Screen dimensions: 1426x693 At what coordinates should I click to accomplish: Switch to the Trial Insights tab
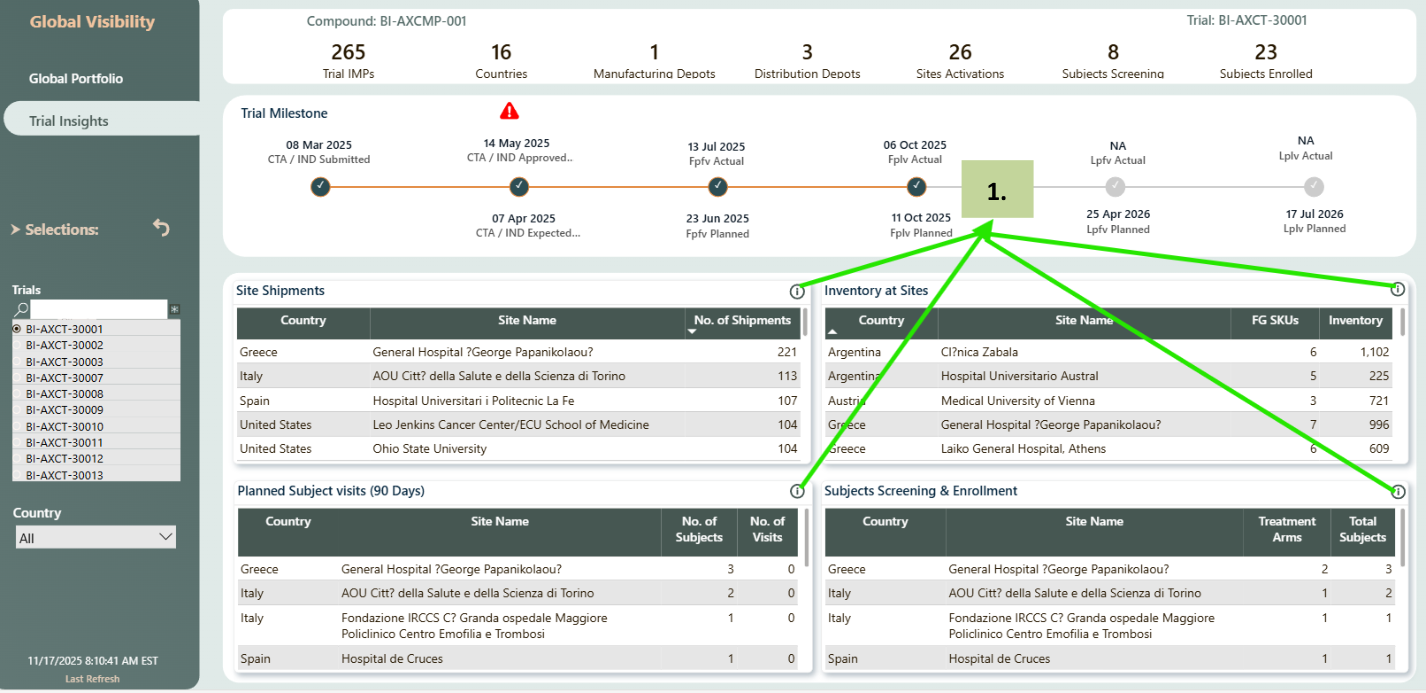pyautogui.click(x=69, y=121)
